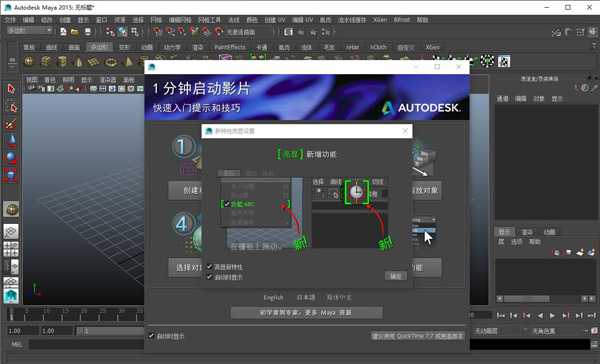Toggle snap to points magnet

(x=182, y=32)
